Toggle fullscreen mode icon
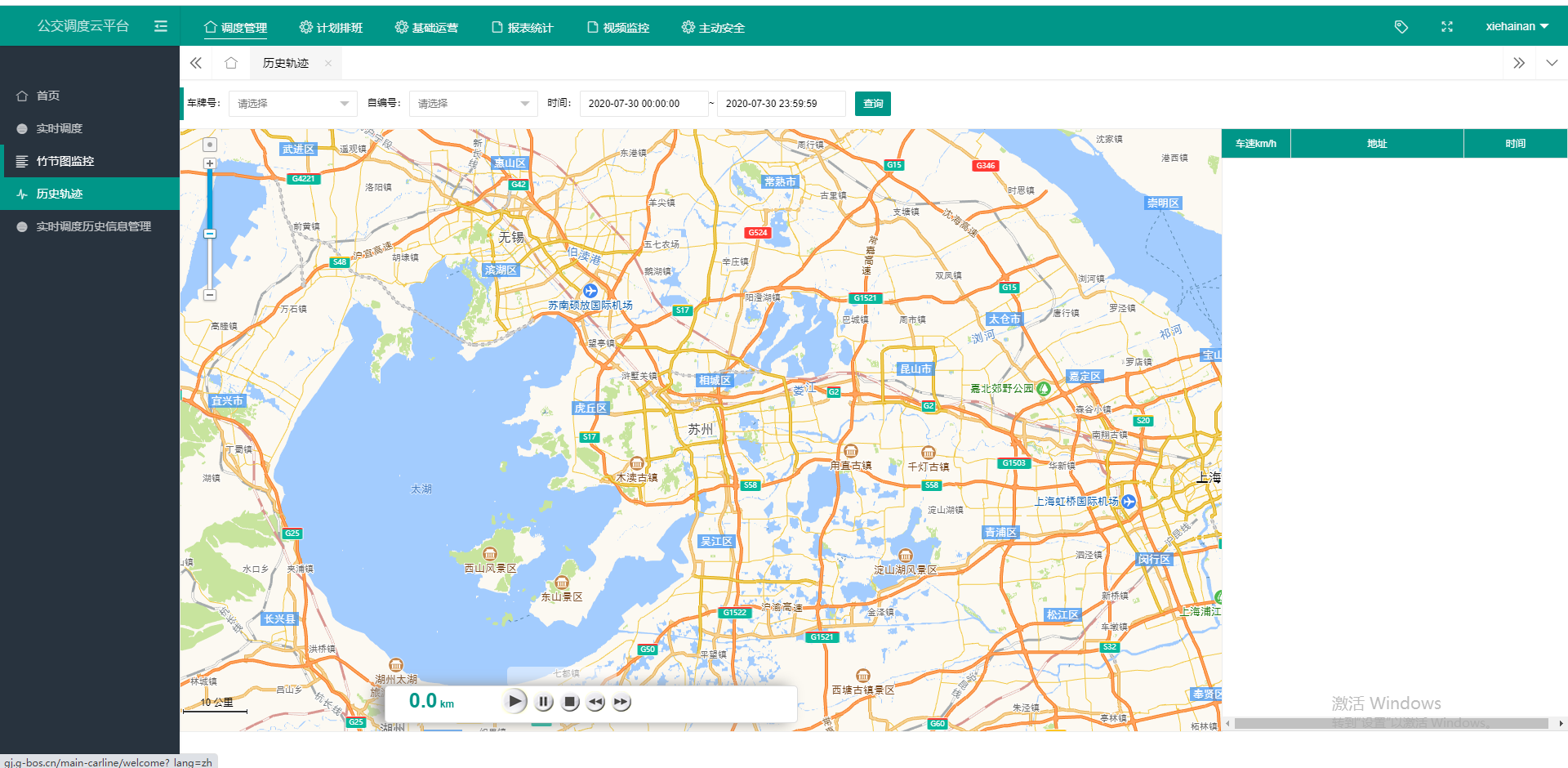 tap(1446, 27)
